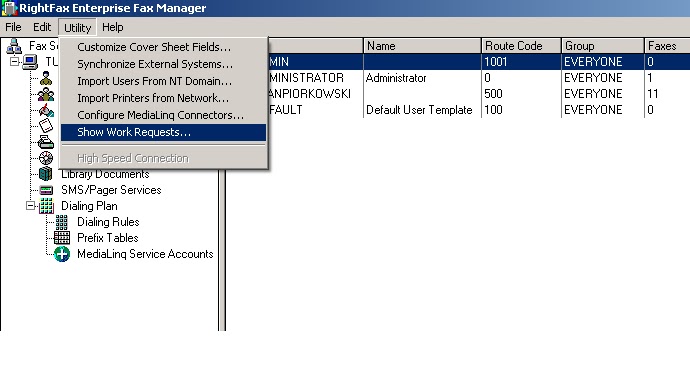The width and height of the screenshot is (690, 384).
Task: Open the Help menu
Action: (113, 27)
